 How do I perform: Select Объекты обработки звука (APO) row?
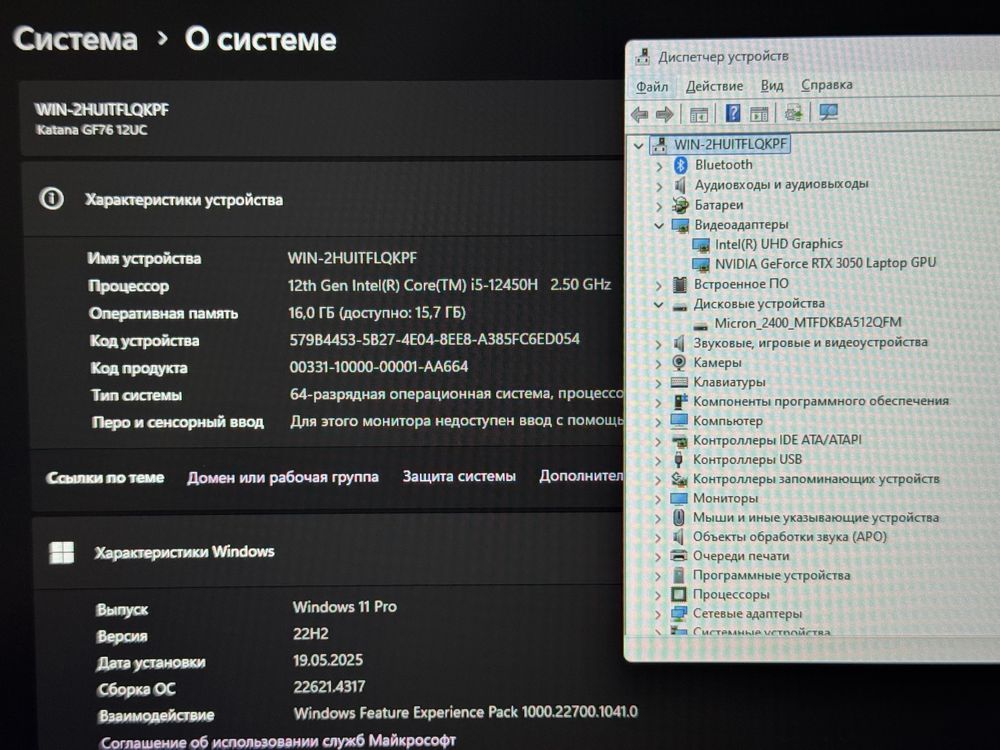point(790,537)
